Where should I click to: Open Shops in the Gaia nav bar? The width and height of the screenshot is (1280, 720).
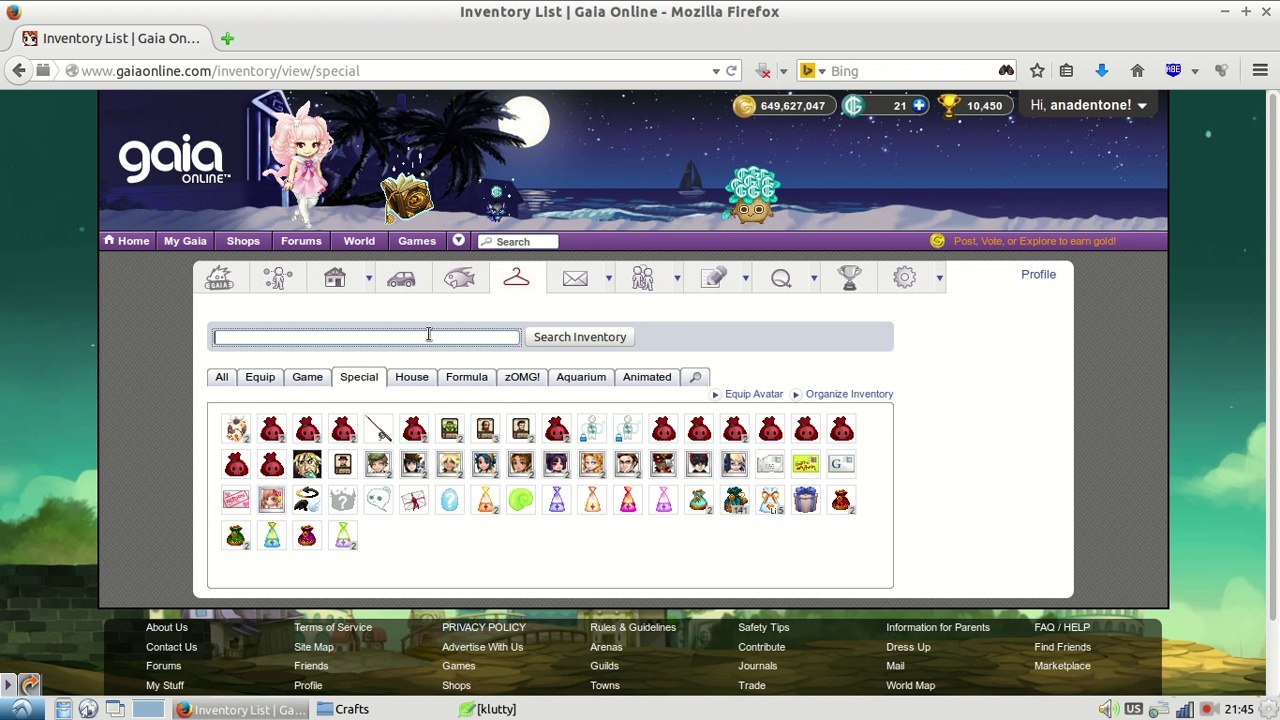(x=243, y=241)
